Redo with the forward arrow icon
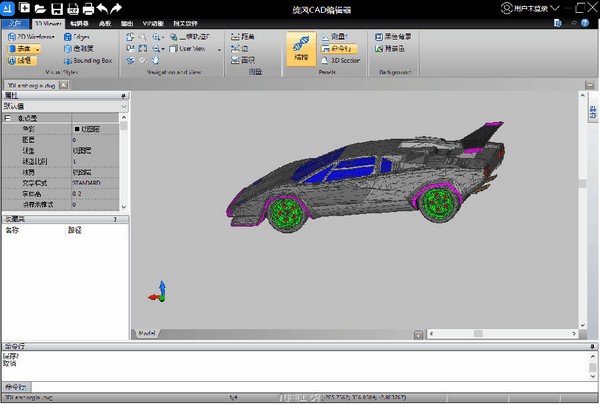Screen dimensions: 600x404 point(116,8)
